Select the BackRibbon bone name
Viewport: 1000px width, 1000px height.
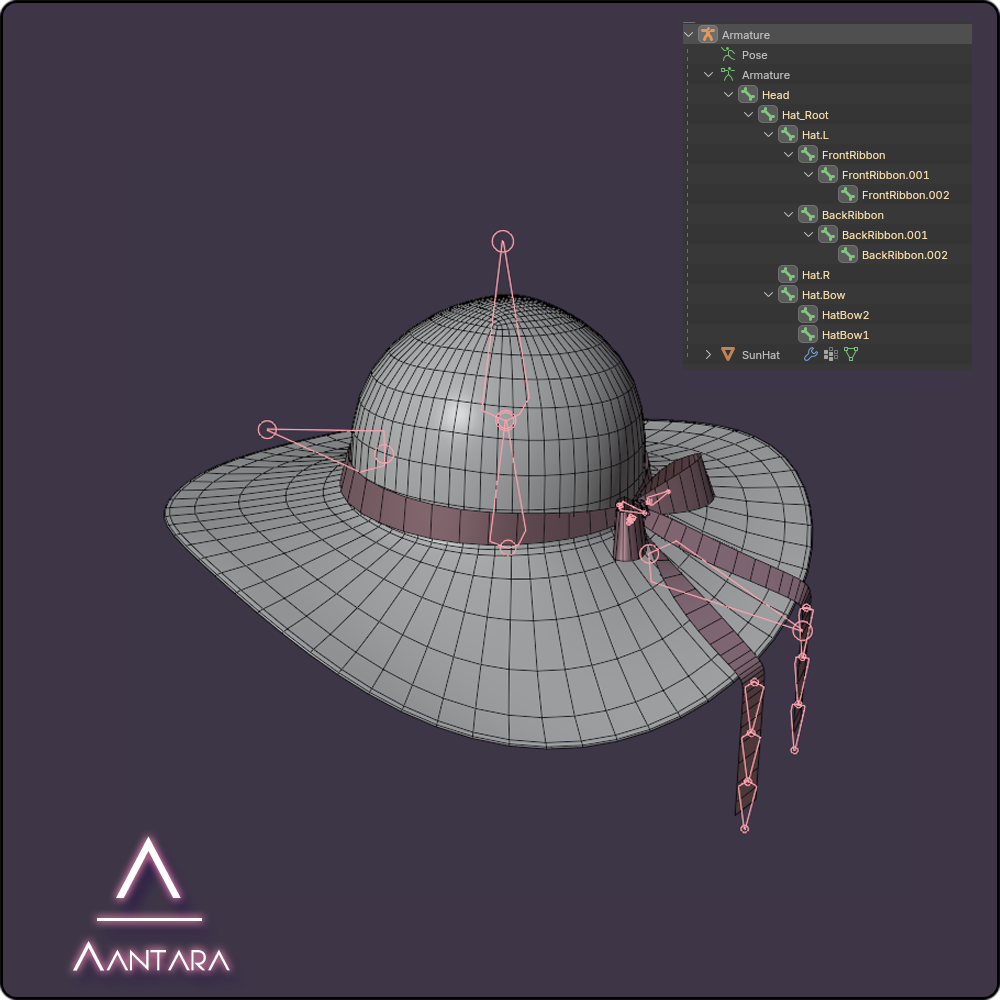853,215
